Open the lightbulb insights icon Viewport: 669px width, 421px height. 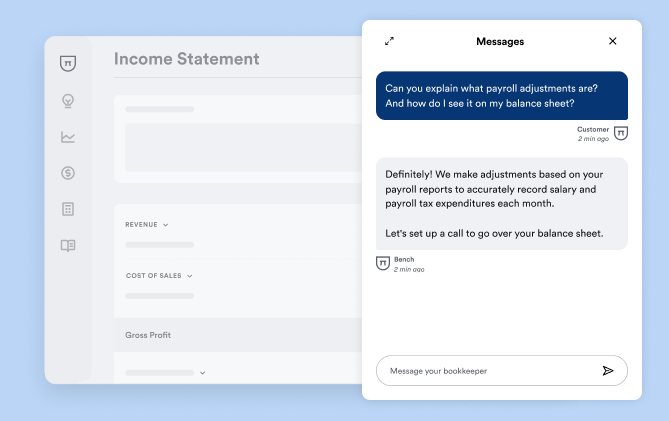pos(68,100)
